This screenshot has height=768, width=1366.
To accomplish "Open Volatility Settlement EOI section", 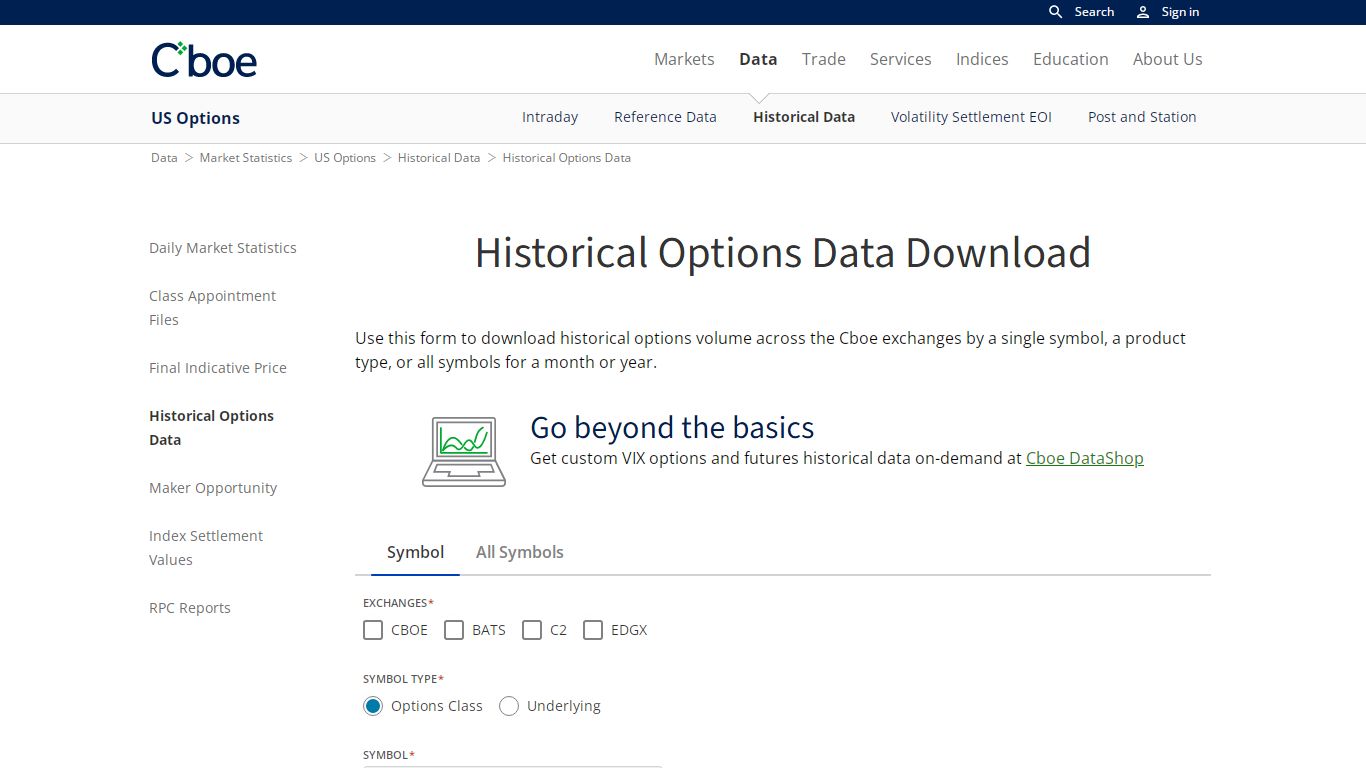I will point(971,117).
